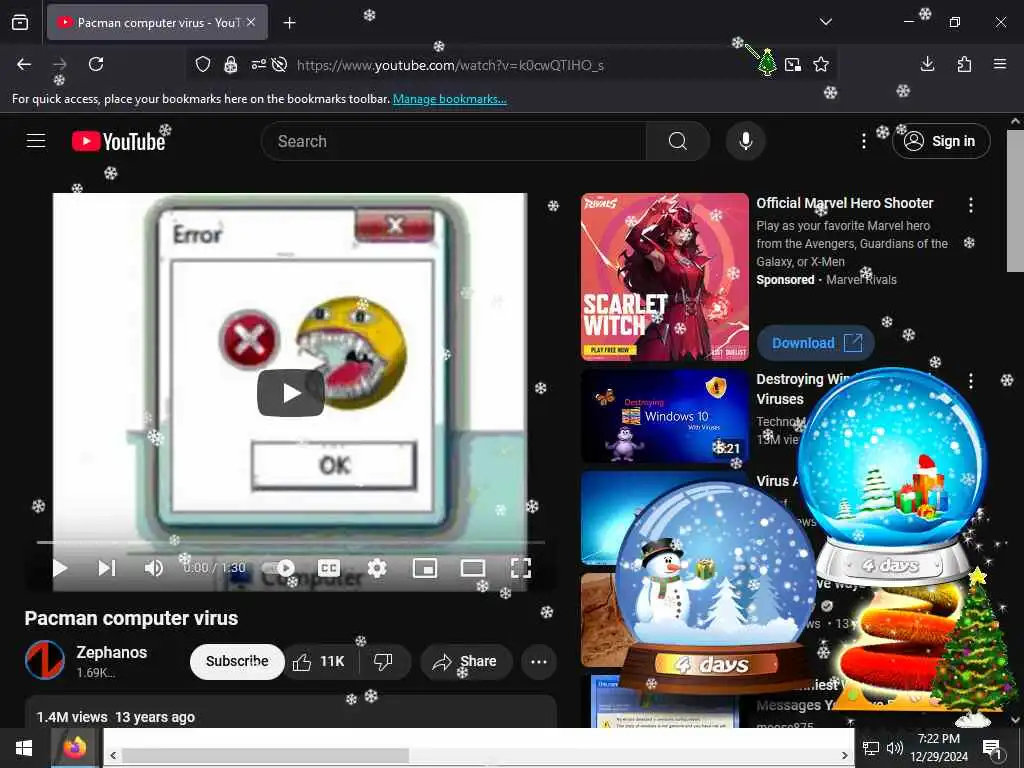1024x768 pixels.
Task: Open options for Destroying Windows Viruses video
Action: tap(971, 381)
